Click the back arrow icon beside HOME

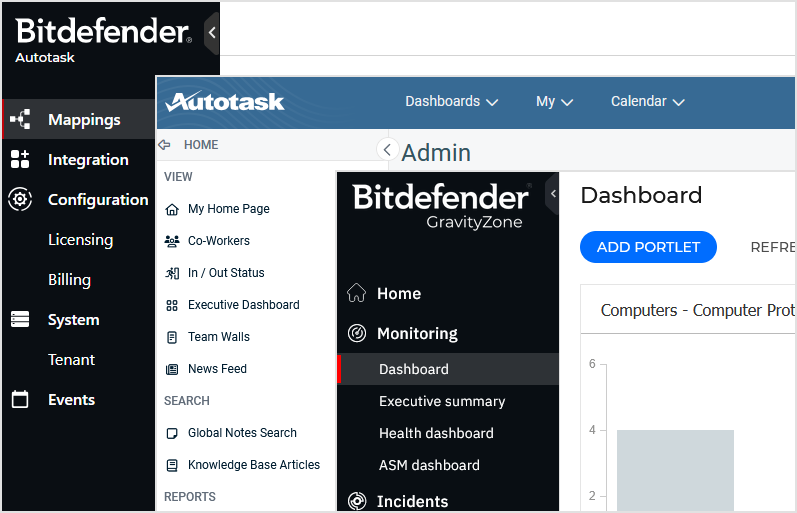164,145
